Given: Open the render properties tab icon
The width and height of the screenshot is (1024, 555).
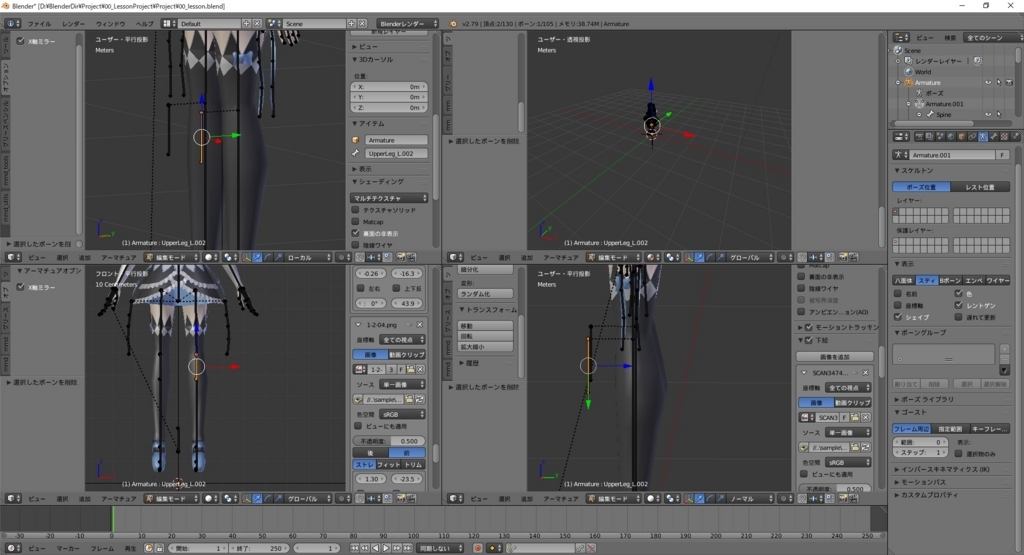Looking at the screenshot, I should (x=920, y=136).
